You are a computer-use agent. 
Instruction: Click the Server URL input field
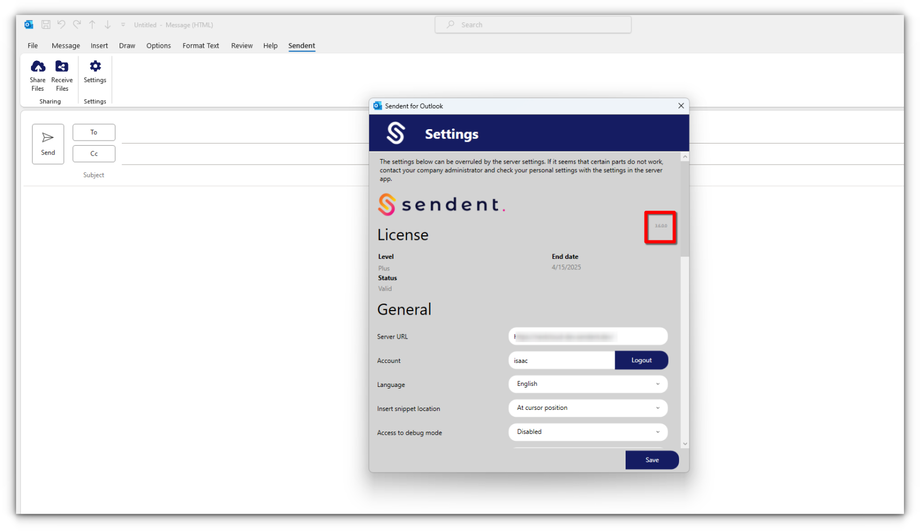tap(588, 337)
